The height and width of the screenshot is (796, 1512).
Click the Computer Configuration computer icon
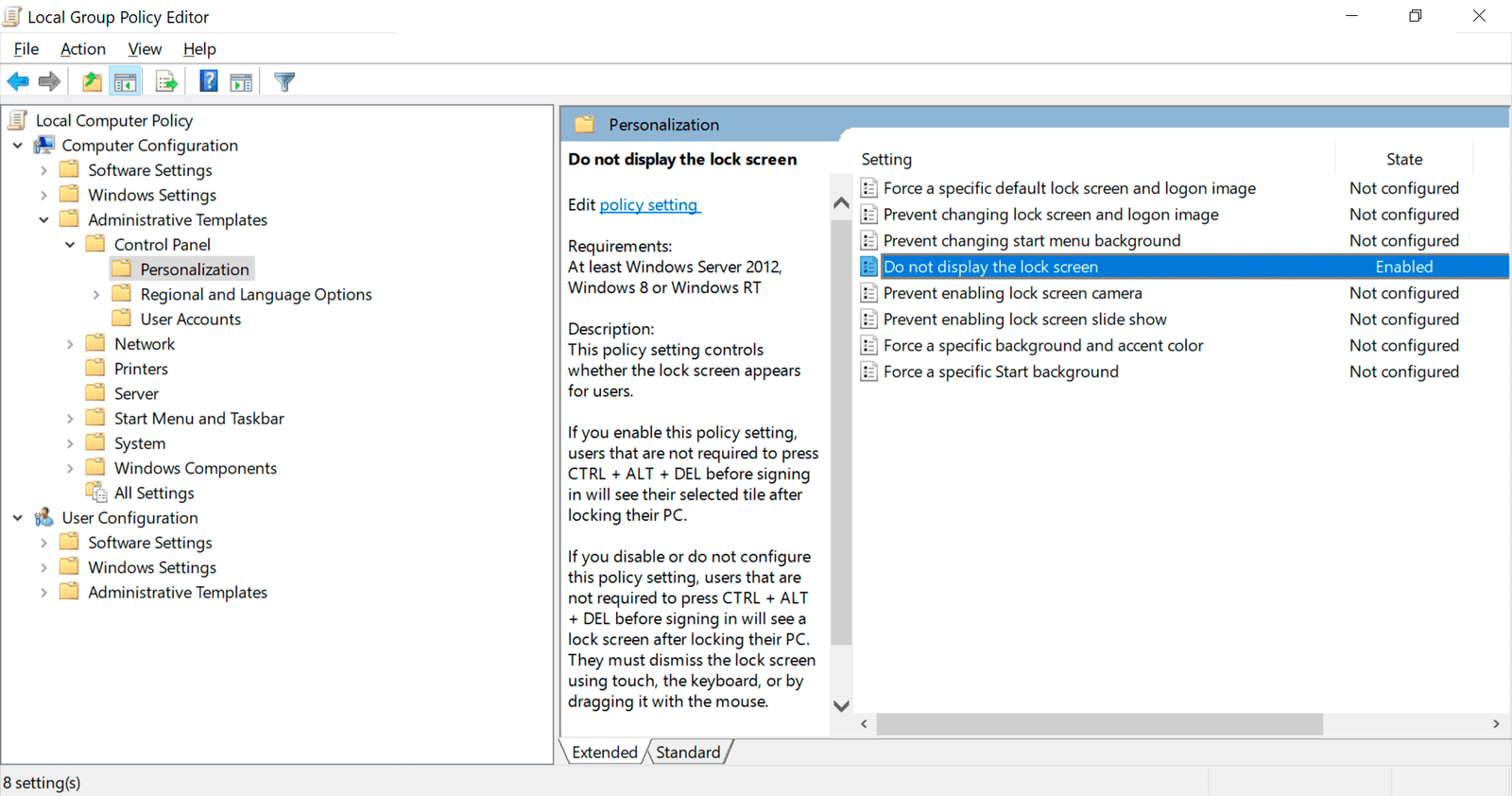(x=44, y=145)
